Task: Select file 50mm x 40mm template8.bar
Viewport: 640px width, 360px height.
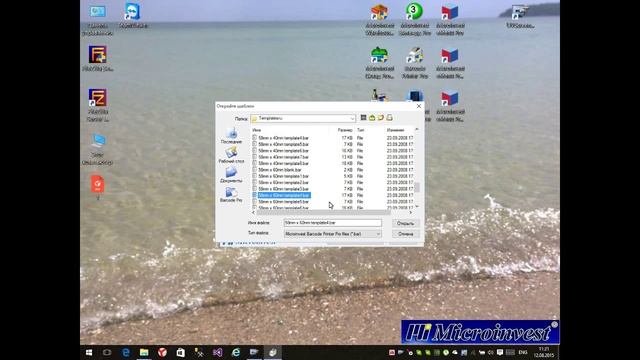Action: pos(283,163)
